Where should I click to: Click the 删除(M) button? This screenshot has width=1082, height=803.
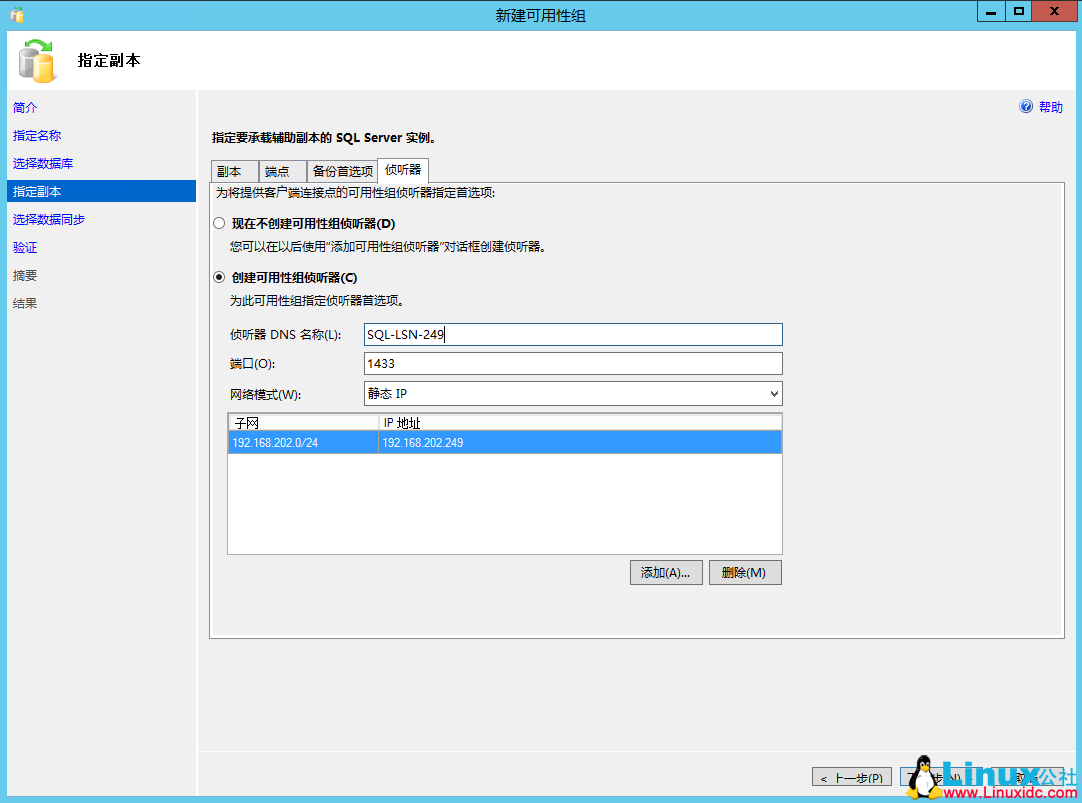[x=744, y=571]
